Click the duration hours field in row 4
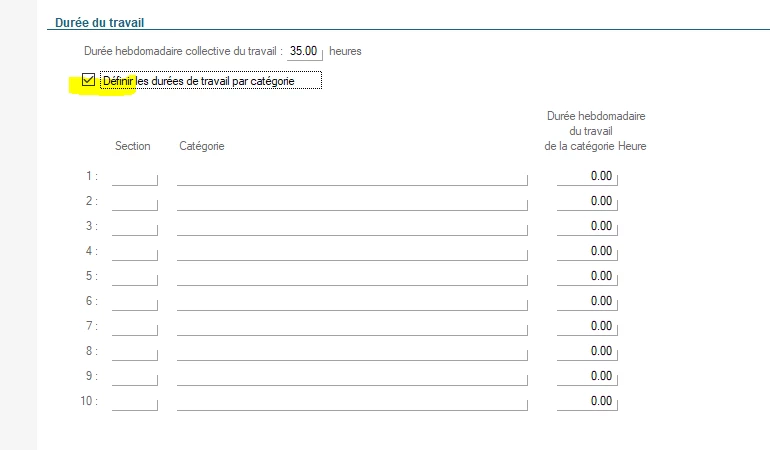The height and width of the screenshot is (450, 770). 587,251
